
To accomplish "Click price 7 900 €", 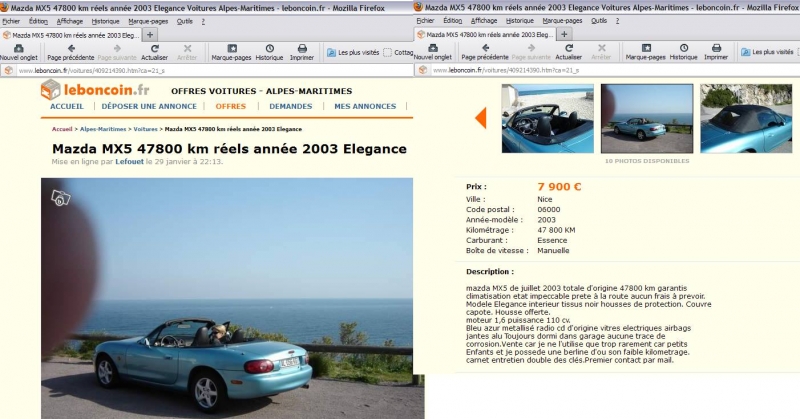I will (559, 187).
